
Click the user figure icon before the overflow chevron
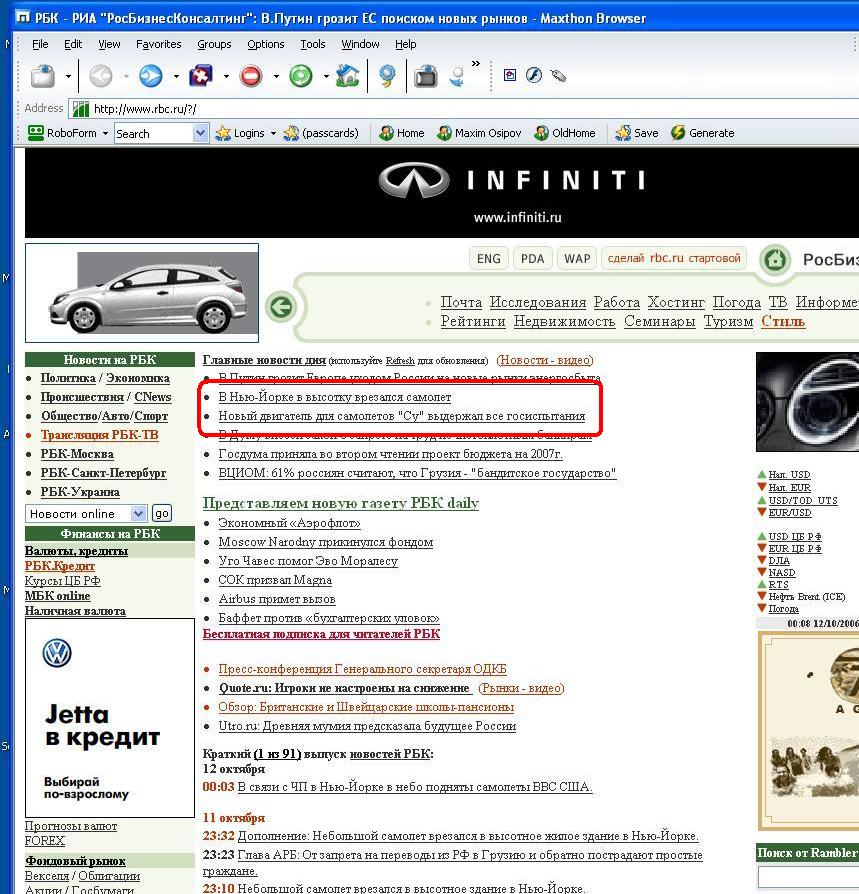point(457,76)
